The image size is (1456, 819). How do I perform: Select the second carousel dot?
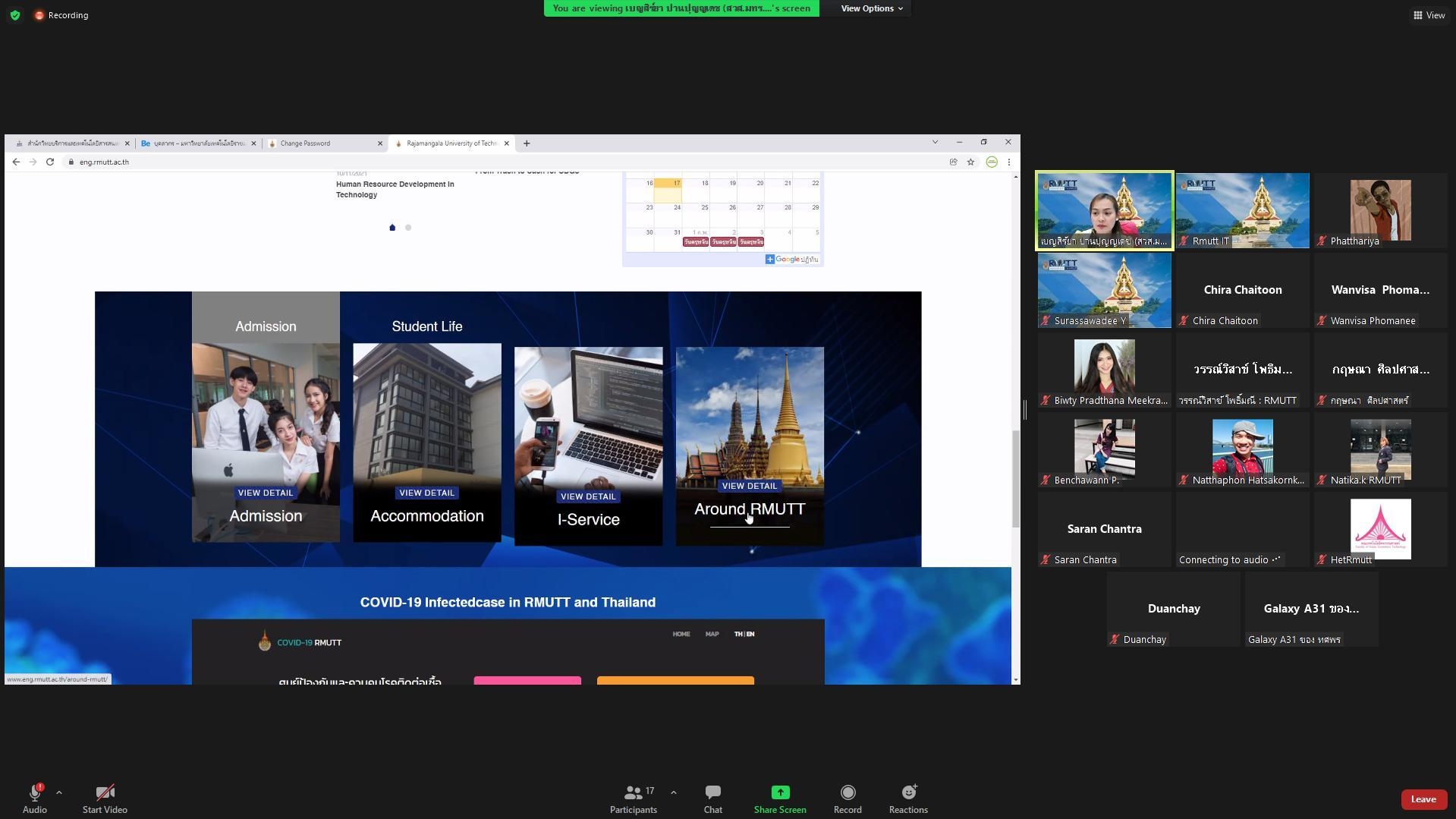(408, 228)
